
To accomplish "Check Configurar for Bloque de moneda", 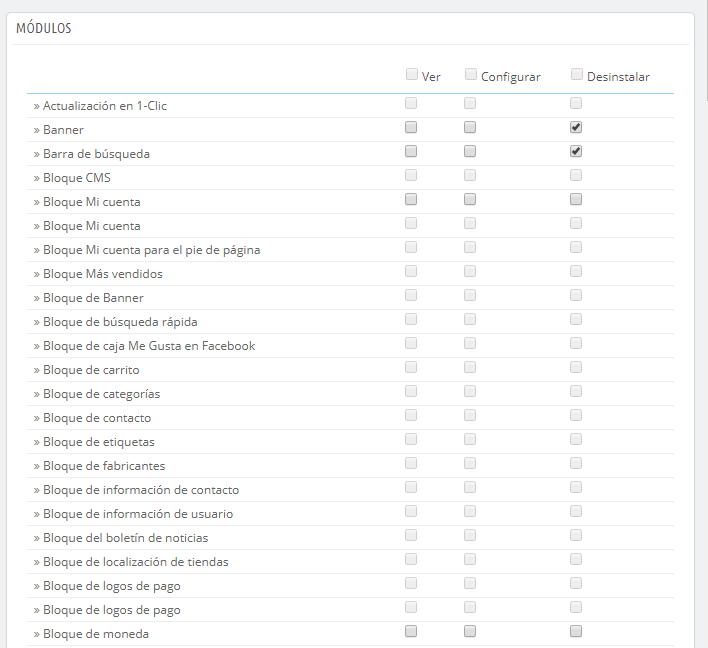I will coord(470,632).
